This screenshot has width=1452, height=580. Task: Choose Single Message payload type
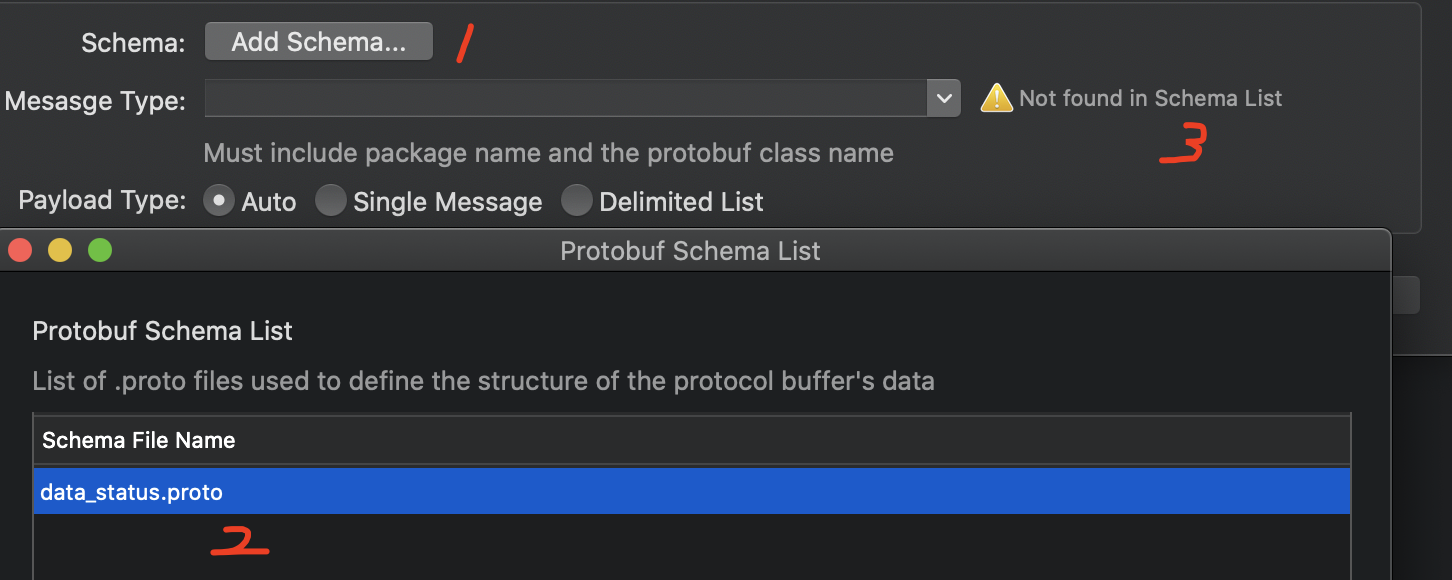(330, 200)
